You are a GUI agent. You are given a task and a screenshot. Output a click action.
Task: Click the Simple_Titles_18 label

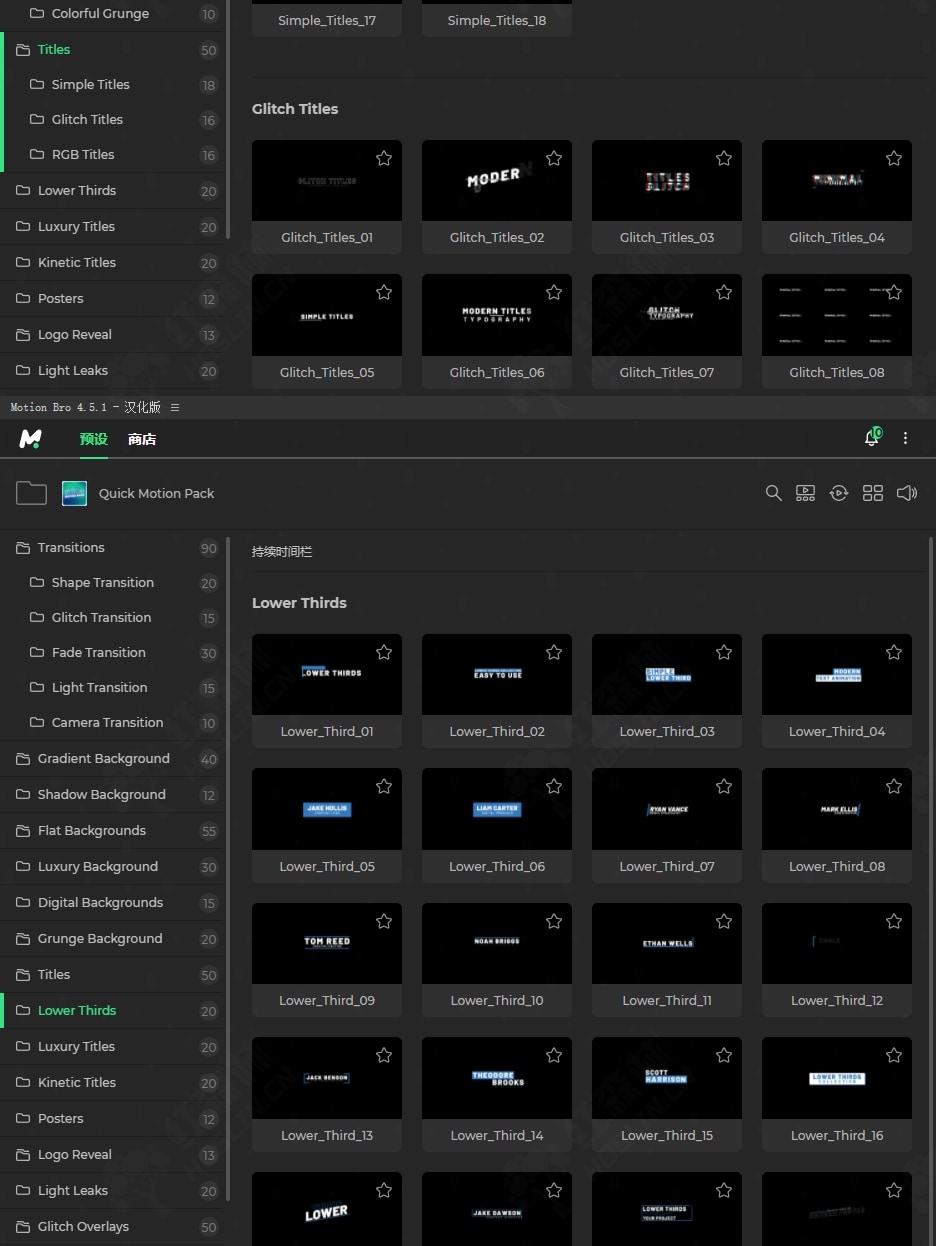tap(497, 20)
